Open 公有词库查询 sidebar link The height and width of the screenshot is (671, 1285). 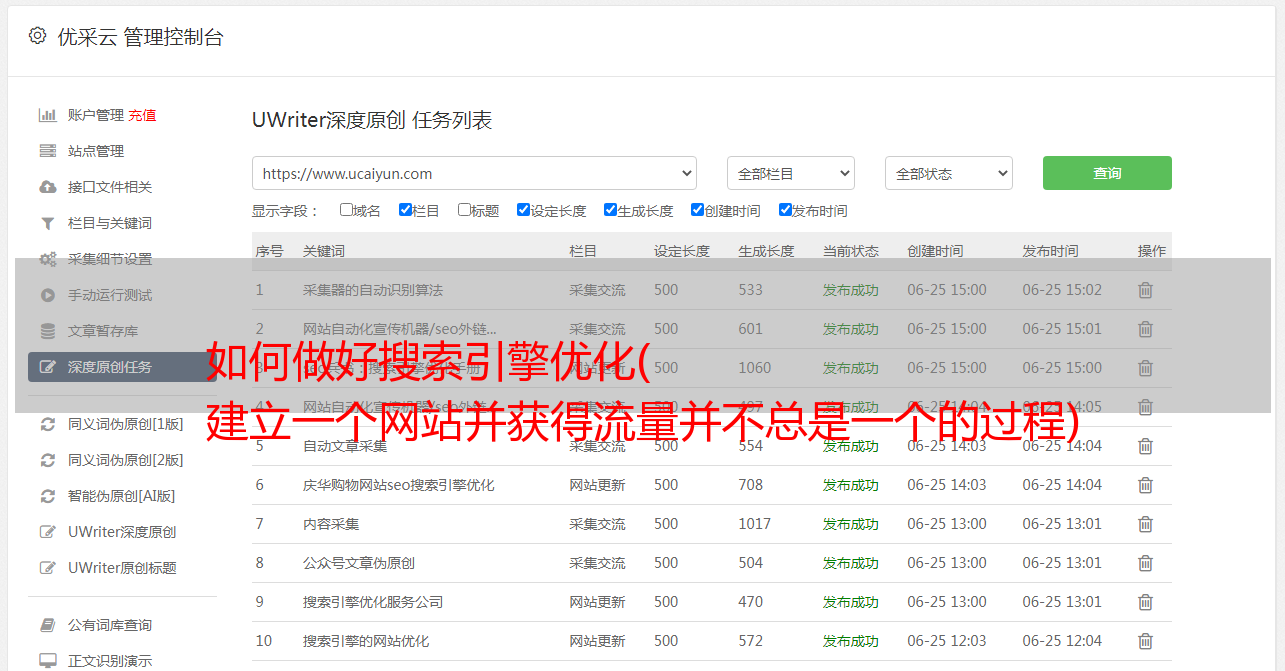click(110, 625)
